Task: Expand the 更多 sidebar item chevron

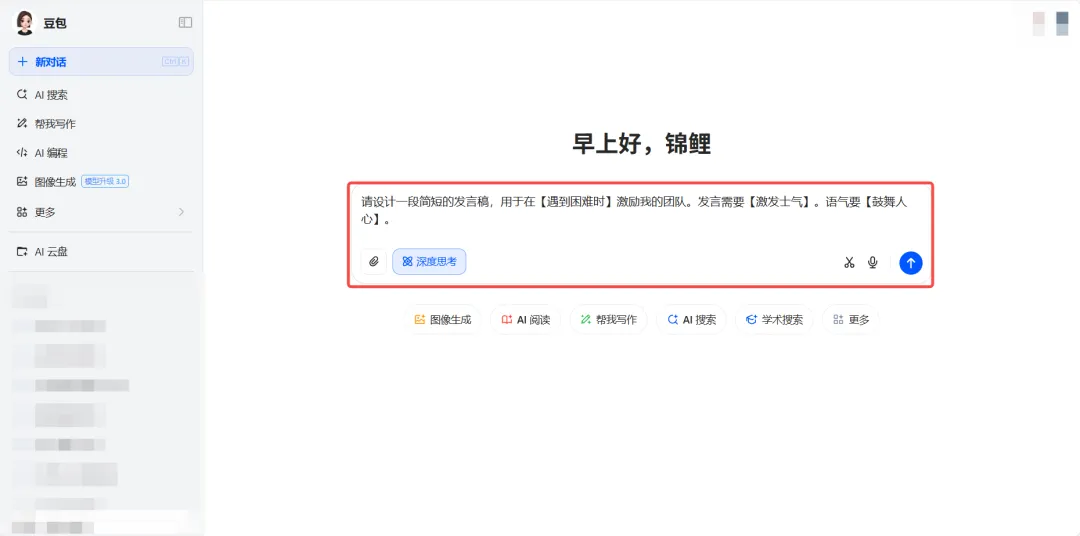Action: 181,212
